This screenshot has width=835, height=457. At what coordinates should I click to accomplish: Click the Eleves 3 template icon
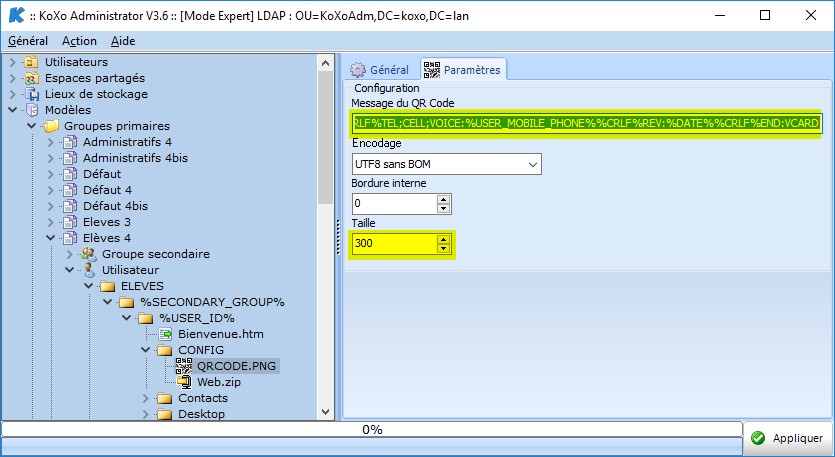coord(70,222)
